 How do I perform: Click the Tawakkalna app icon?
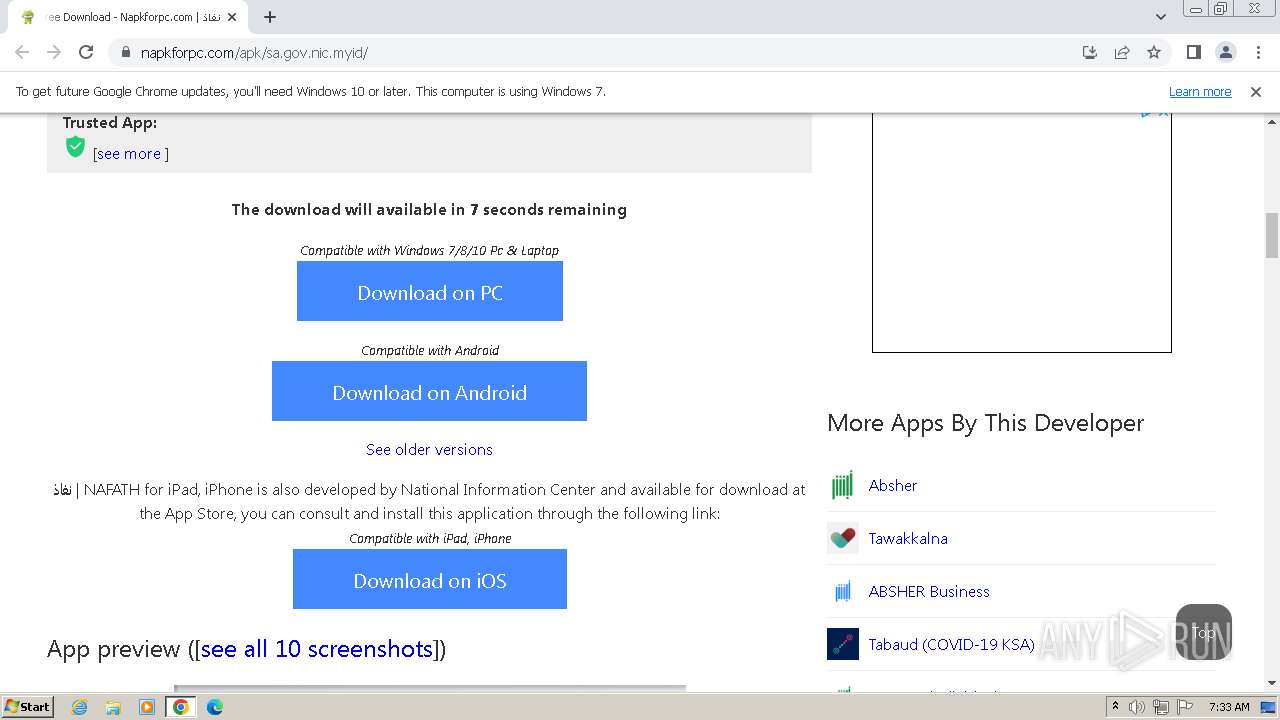843,538
